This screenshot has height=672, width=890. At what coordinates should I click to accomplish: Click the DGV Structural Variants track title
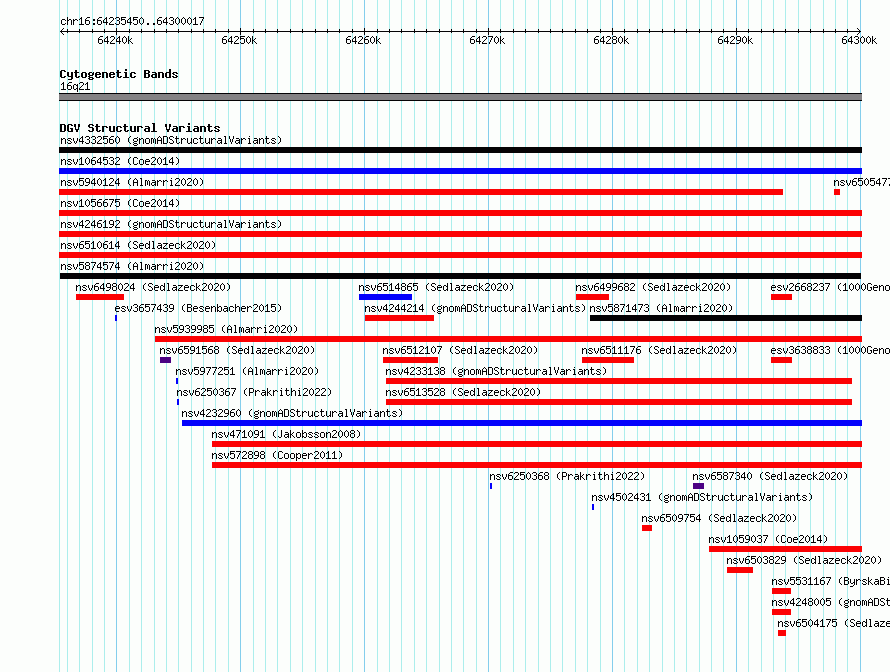(140, 128)
